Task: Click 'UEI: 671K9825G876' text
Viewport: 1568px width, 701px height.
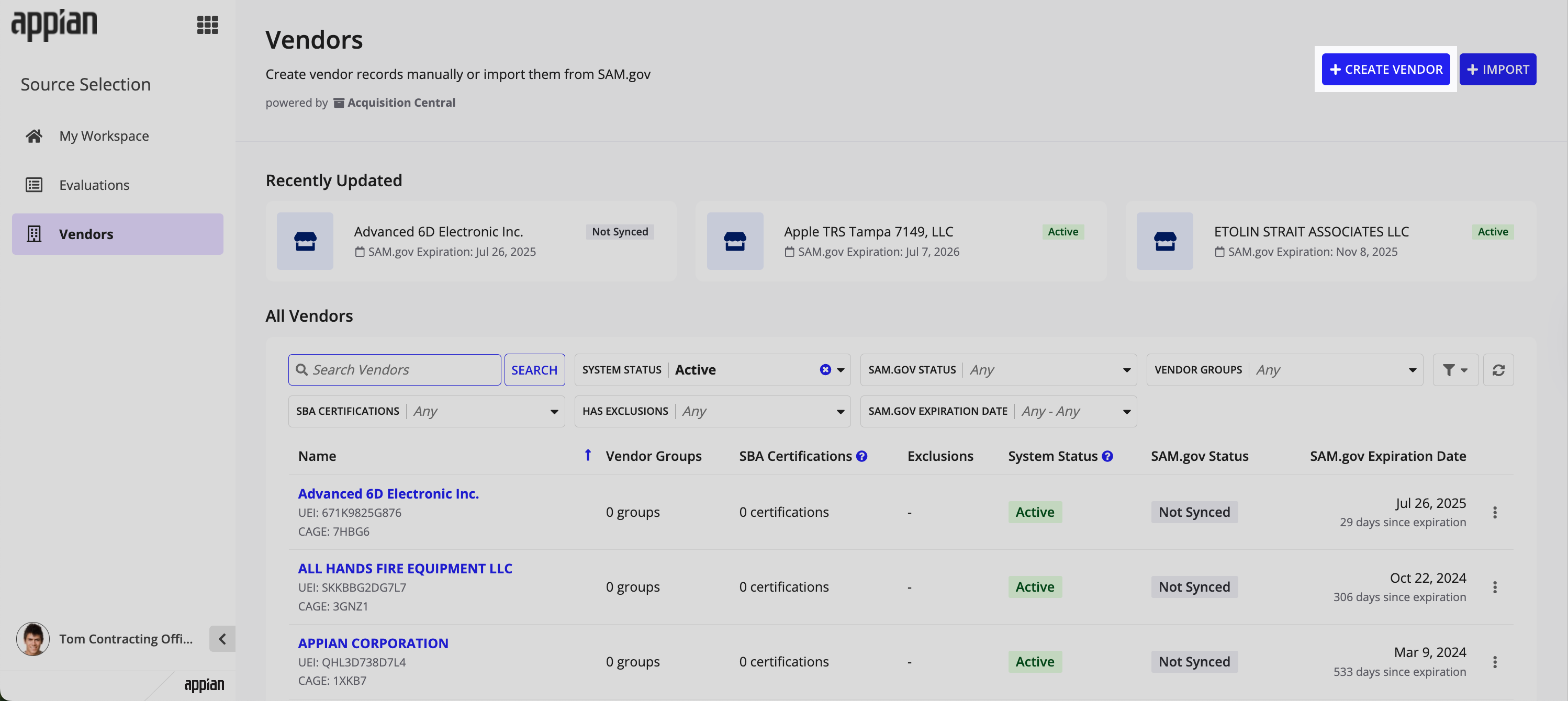Action: coord(350,512)
